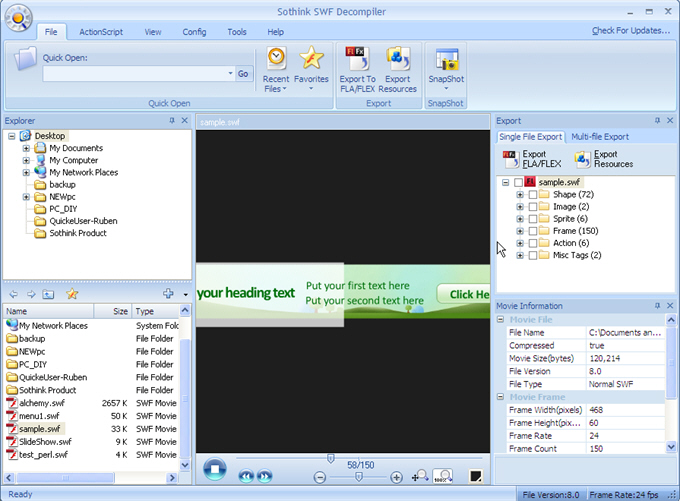Reset zoom to 100% icon
Screen dimensions: 680x501
[443, 476]
